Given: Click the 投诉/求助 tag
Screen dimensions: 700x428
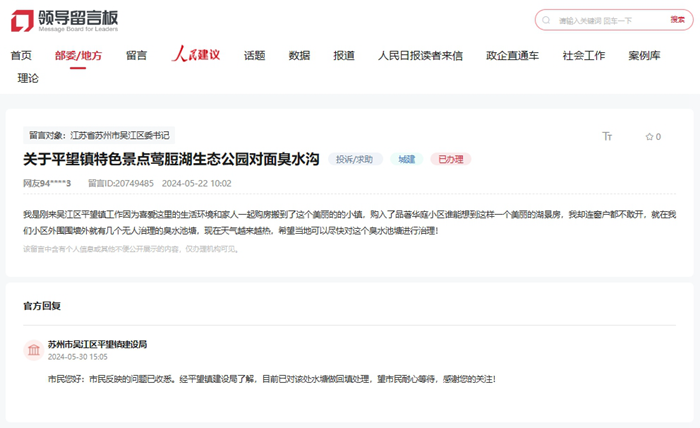Looking at the screenshot, I should point(355,159).
